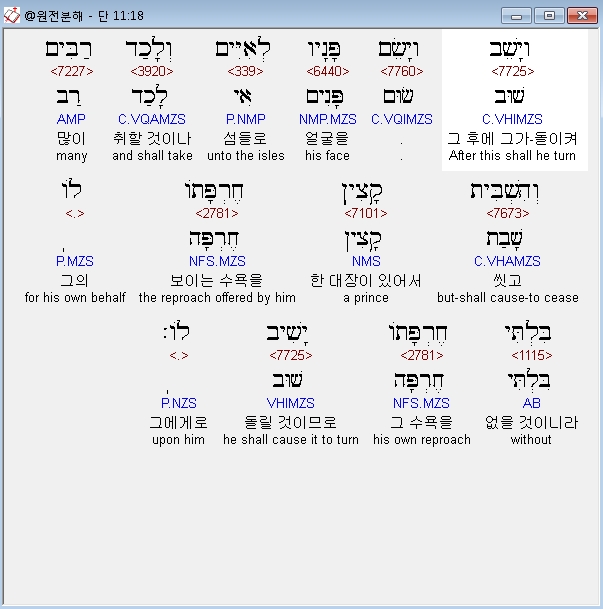The width and height of the screenshot is (603, 609).
Task: Select the gloss 'After this shall he turn'
Action: (512, 156)
